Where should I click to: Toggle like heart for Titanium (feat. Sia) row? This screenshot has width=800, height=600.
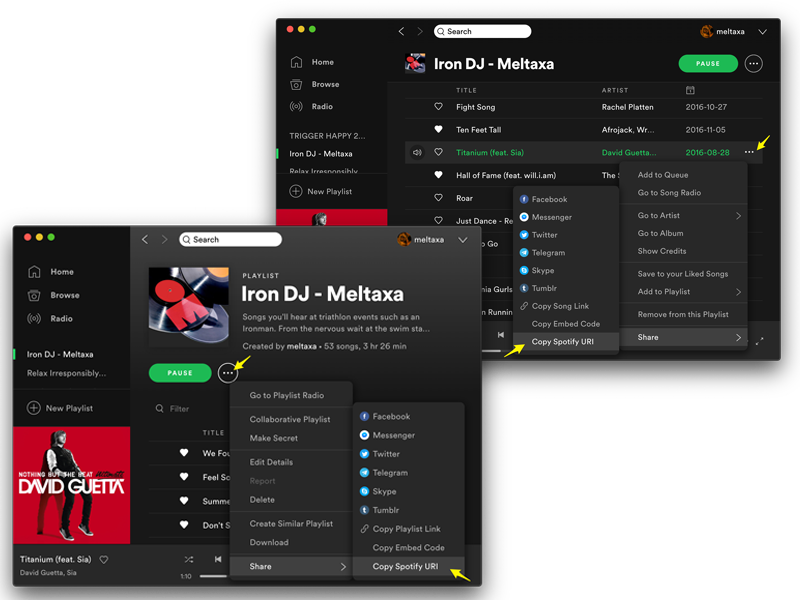click(438, 152)
